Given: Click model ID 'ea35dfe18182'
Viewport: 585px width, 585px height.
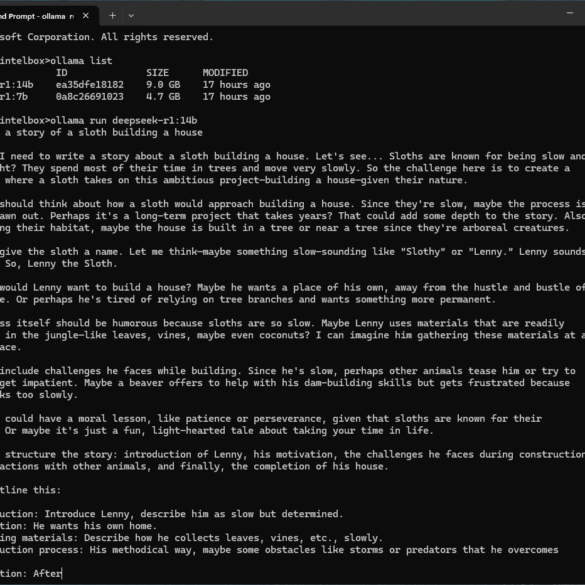Looking at the screenshot, I should coord(90,85).
